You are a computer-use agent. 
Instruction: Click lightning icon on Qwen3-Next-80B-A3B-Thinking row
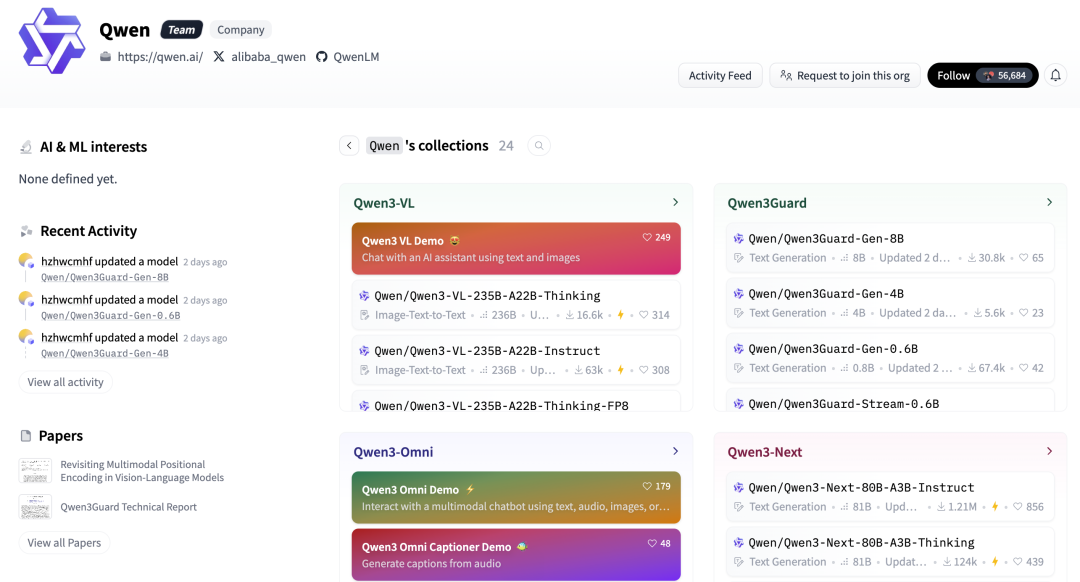pyautogui.click(x=995, y=561)
